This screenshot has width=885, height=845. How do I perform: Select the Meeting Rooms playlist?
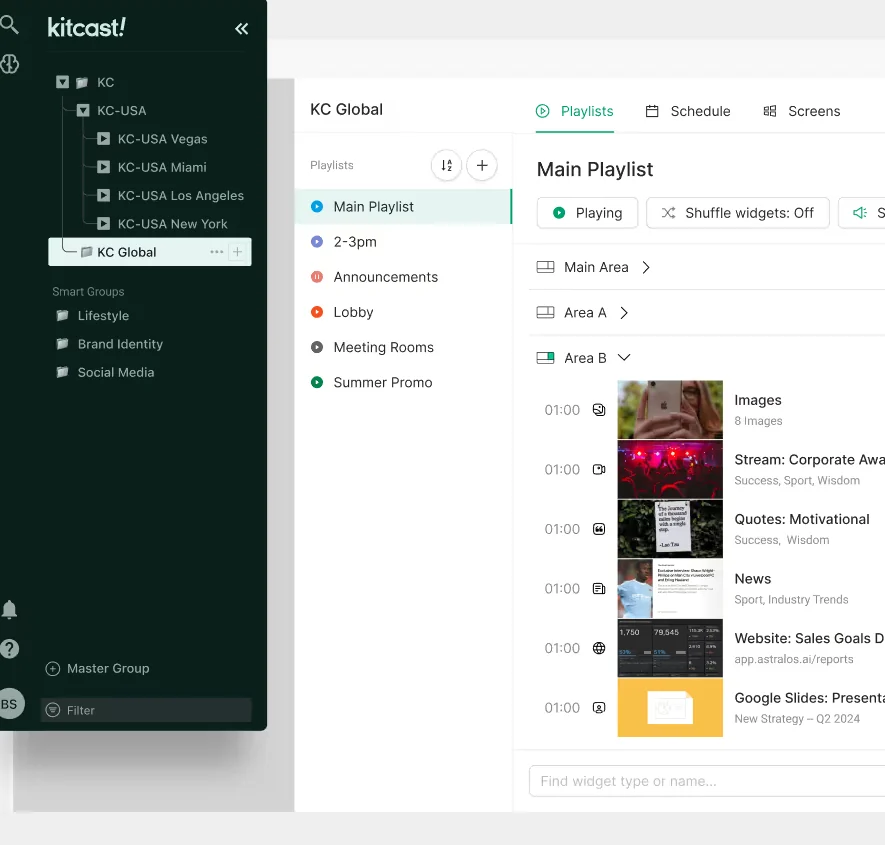404,347
